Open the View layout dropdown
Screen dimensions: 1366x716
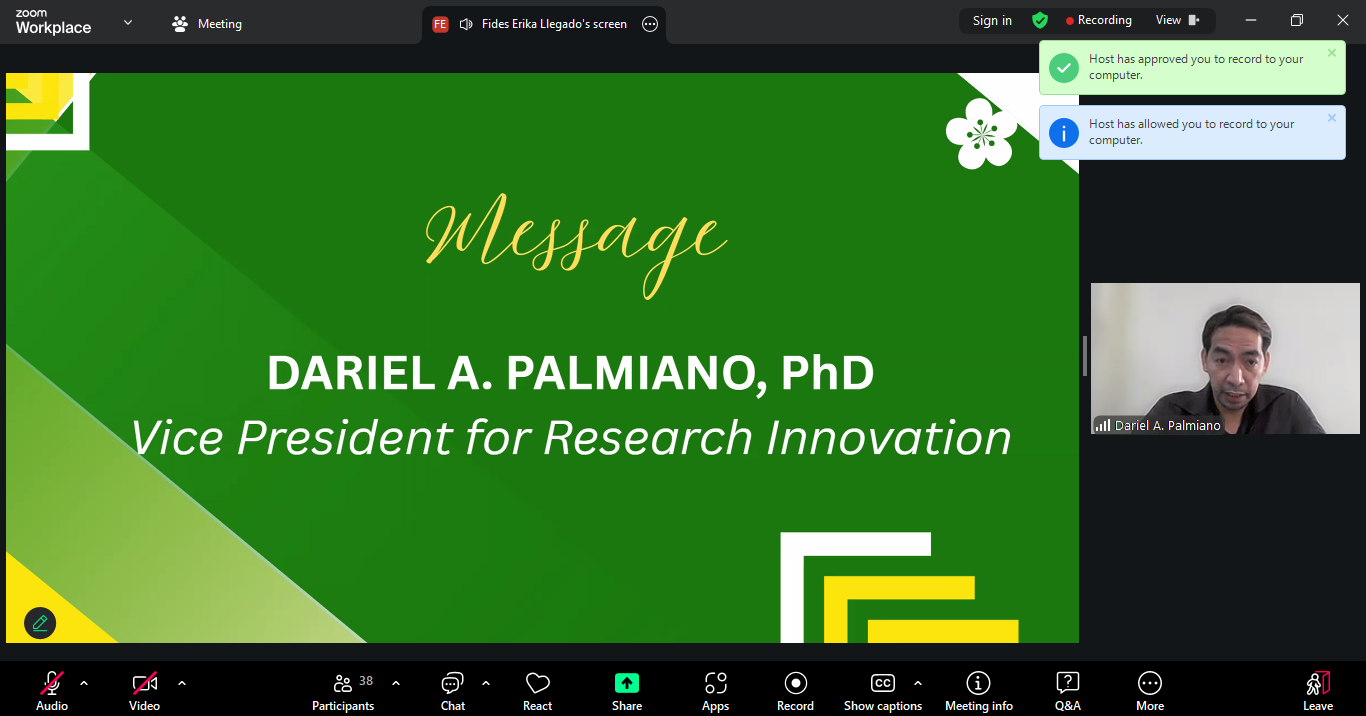point(1177,20)
